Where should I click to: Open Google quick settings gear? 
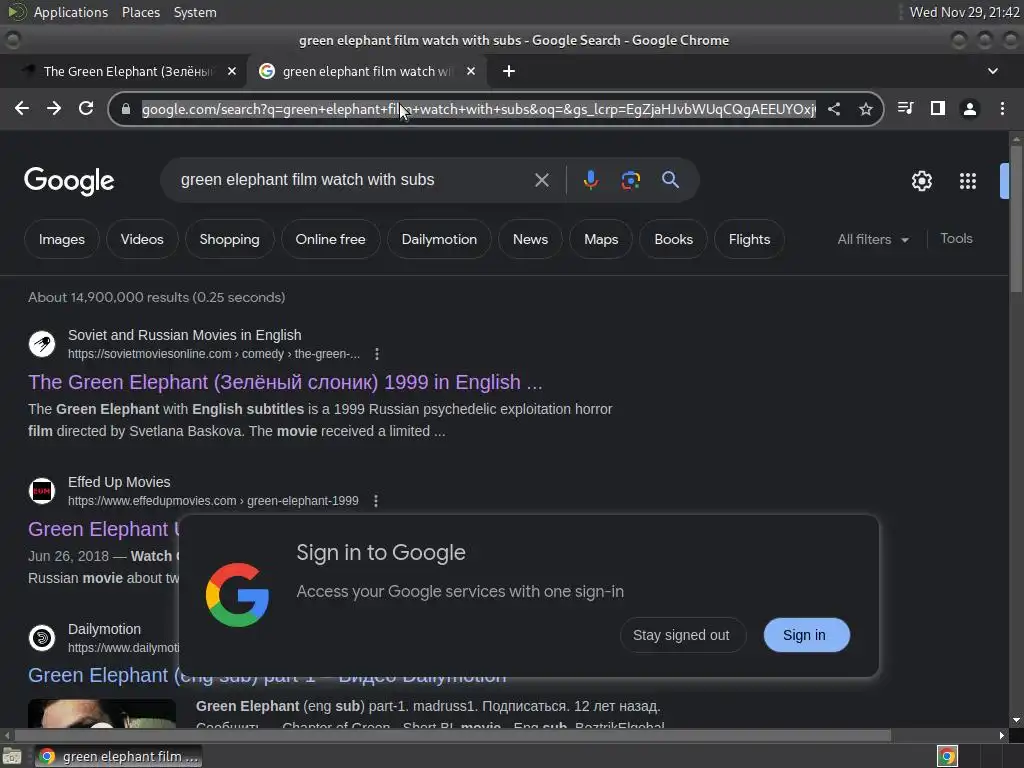(921, 181)
